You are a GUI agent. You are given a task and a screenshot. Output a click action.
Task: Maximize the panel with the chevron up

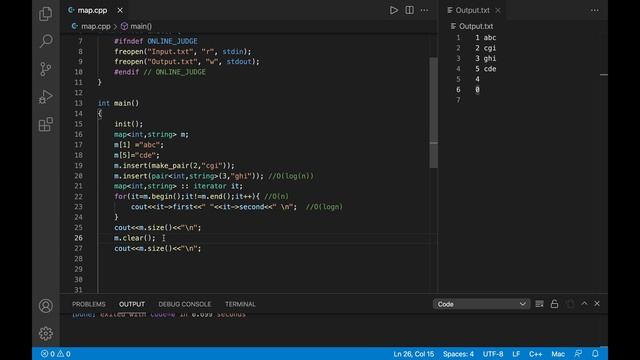tap(584, 304)
